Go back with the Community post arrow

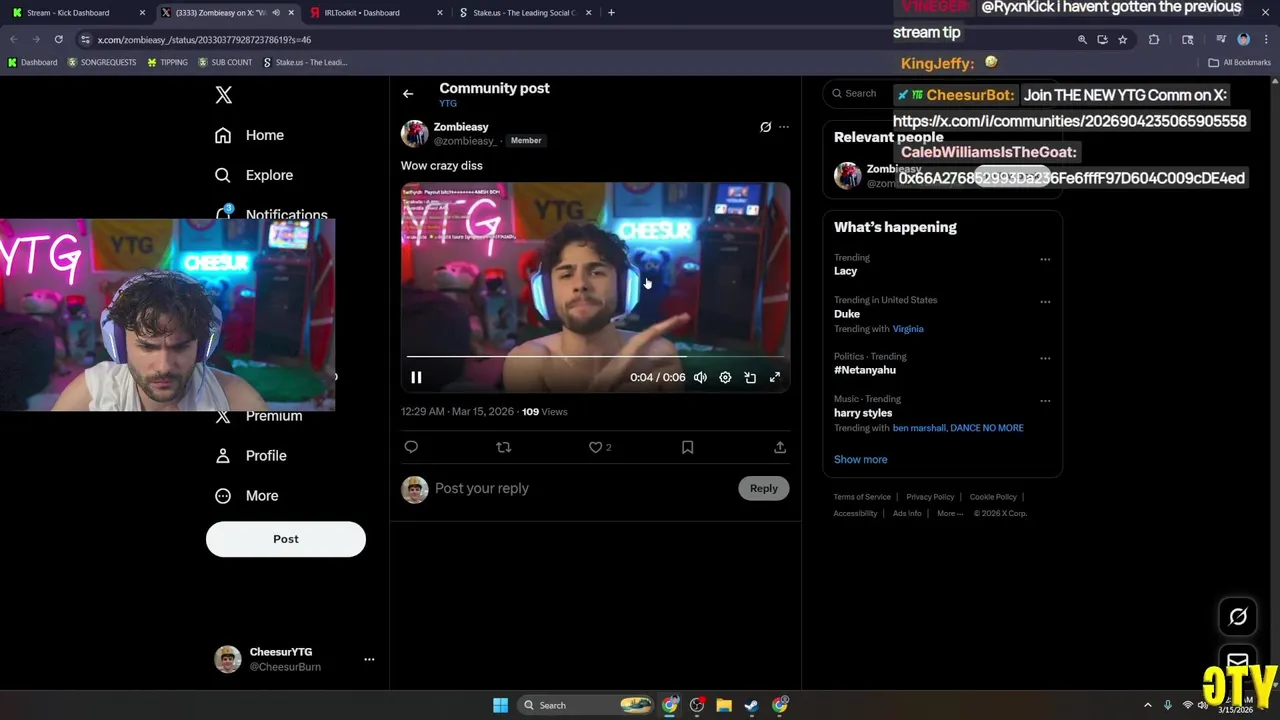coord(408,94)
